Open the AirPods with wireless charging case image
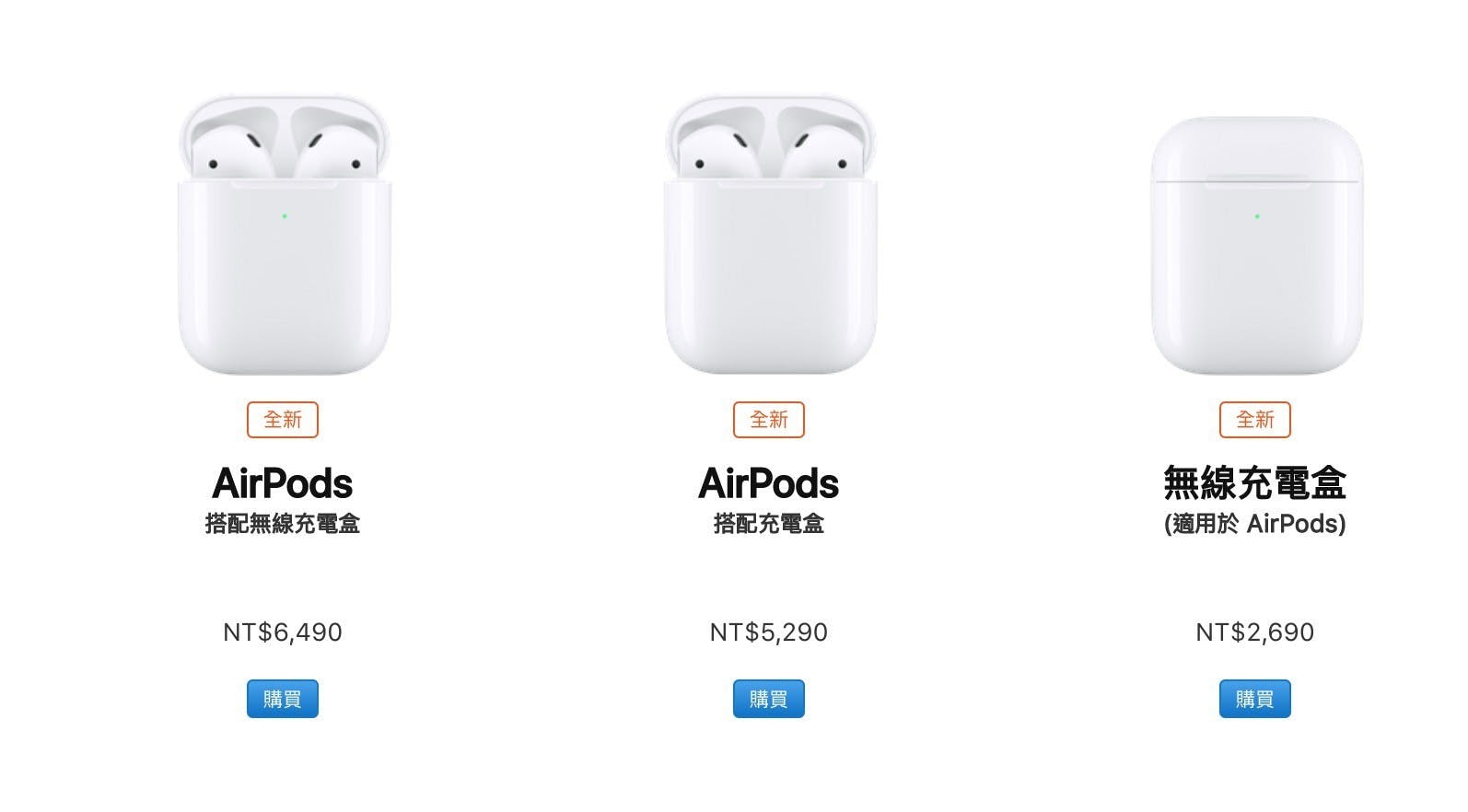 click(284, 235)
